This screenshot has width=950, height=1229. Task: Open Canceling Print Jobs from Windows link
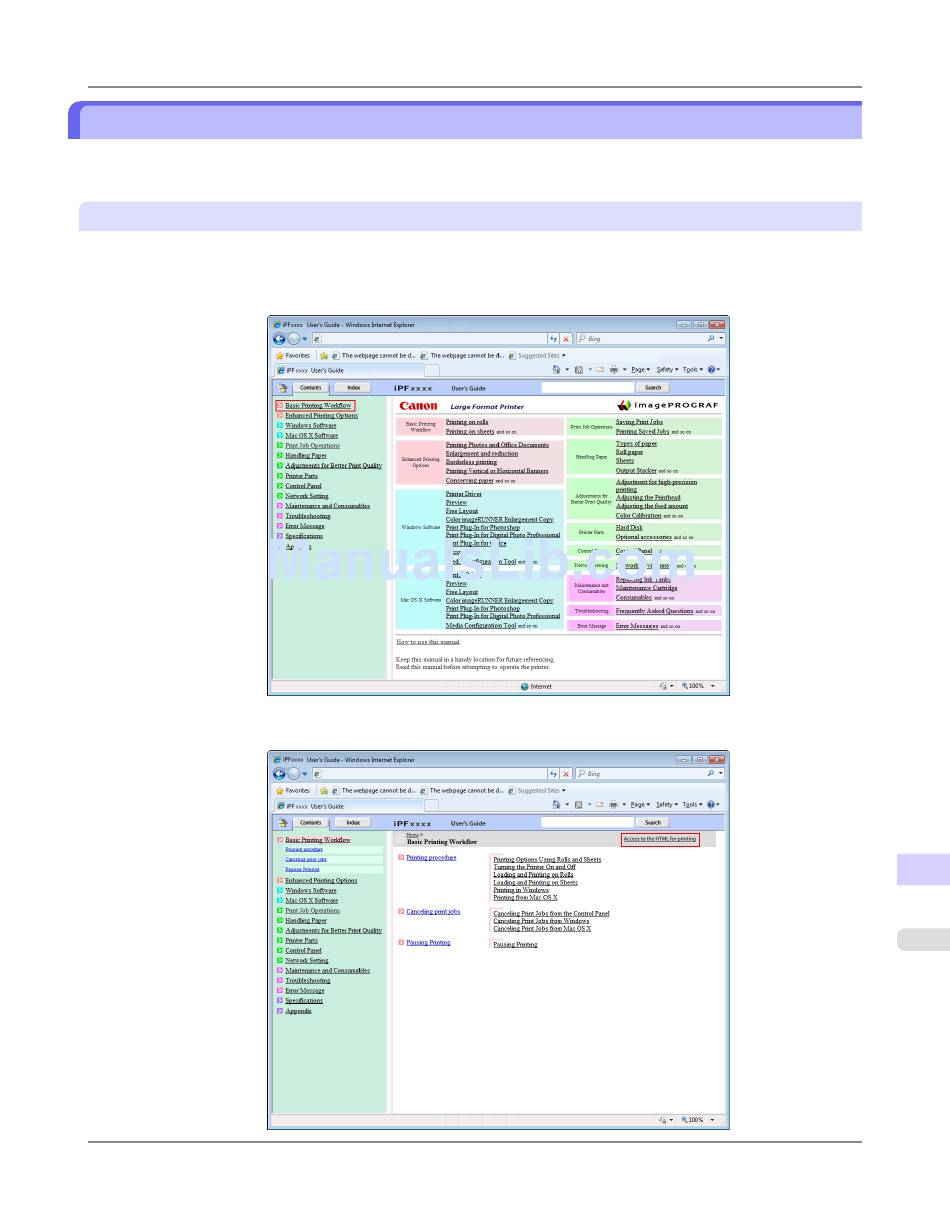(541, 921)
